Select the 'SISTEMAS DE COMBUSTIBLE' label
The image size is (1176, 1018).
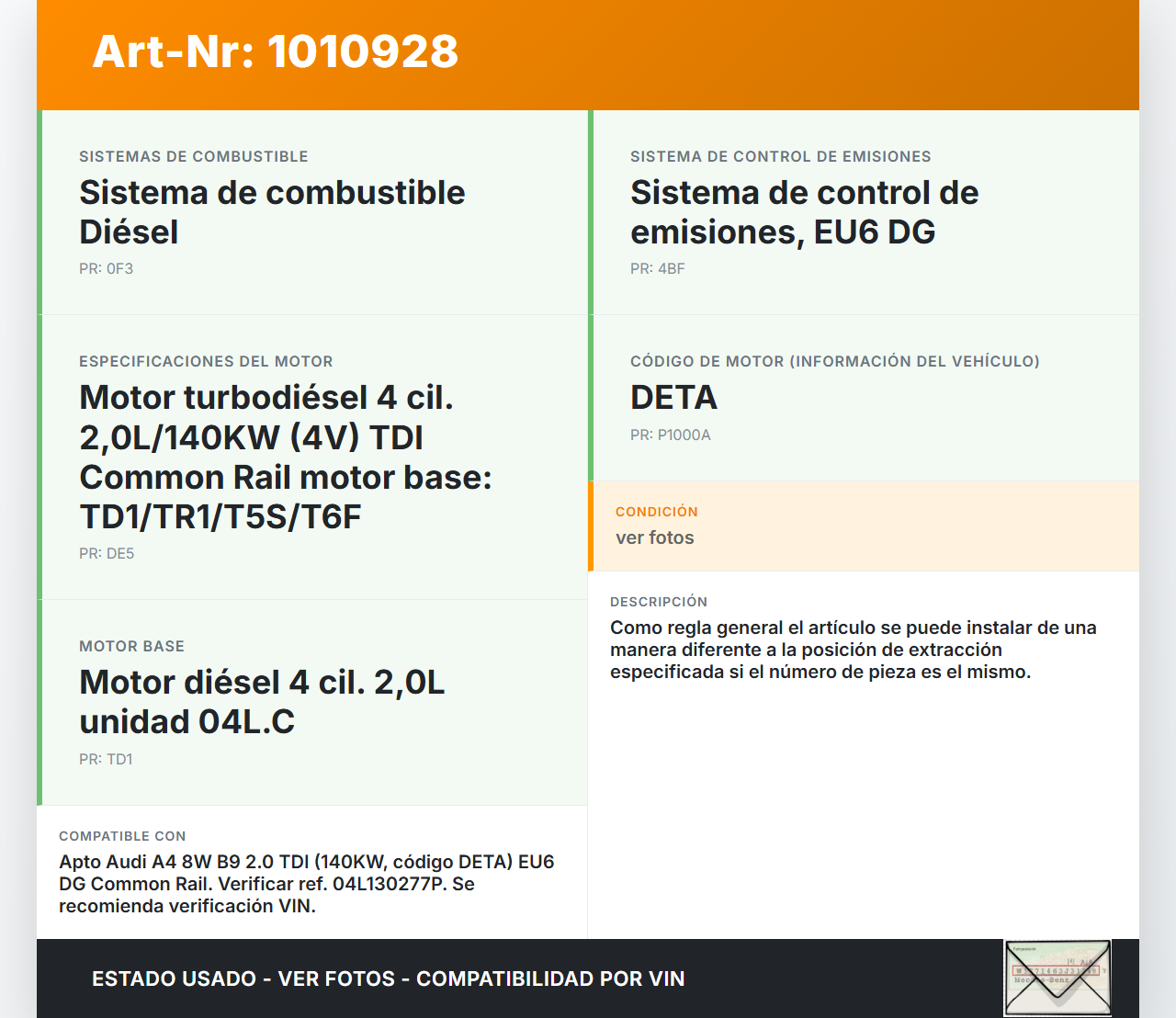[194, 157]
